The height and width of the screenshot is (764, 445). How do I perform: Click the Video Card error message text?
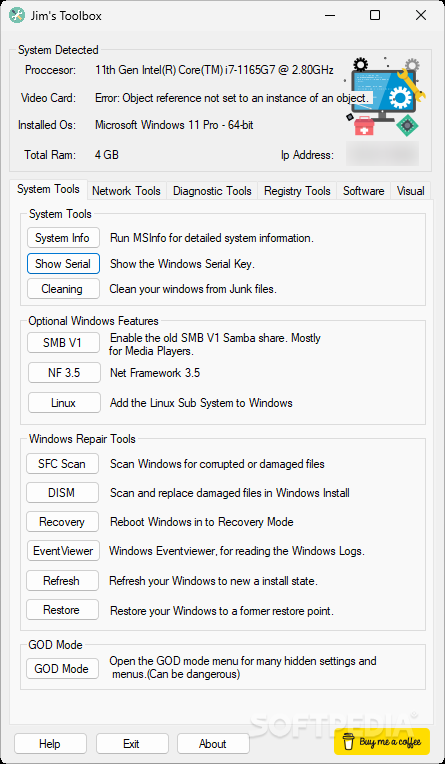click(232, 98)
